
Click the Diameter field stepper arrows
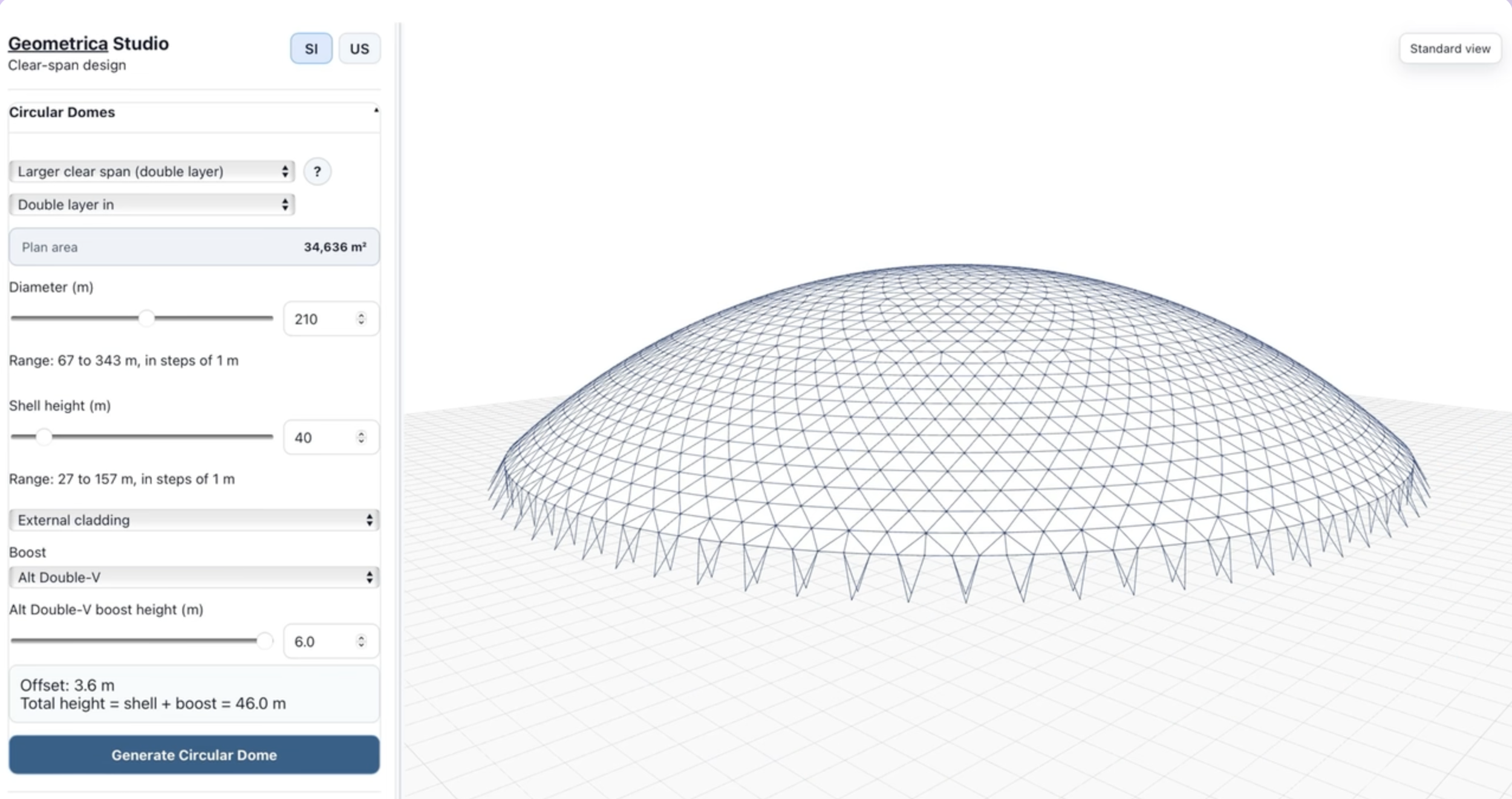[x=361, y=319]
